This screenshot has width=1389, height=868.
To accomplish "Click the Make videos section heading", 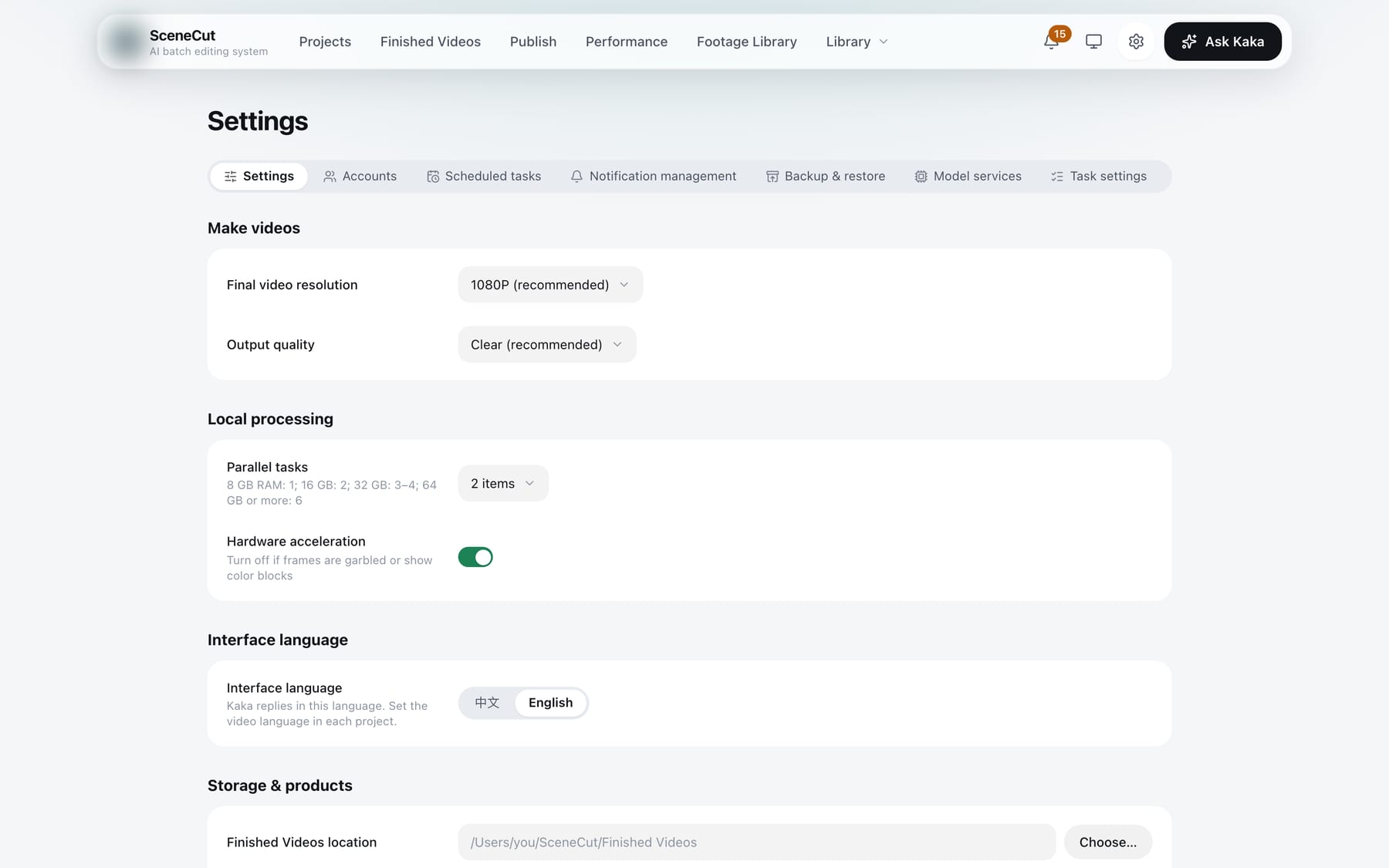I will pyautogui.click(x=254, y=228).
